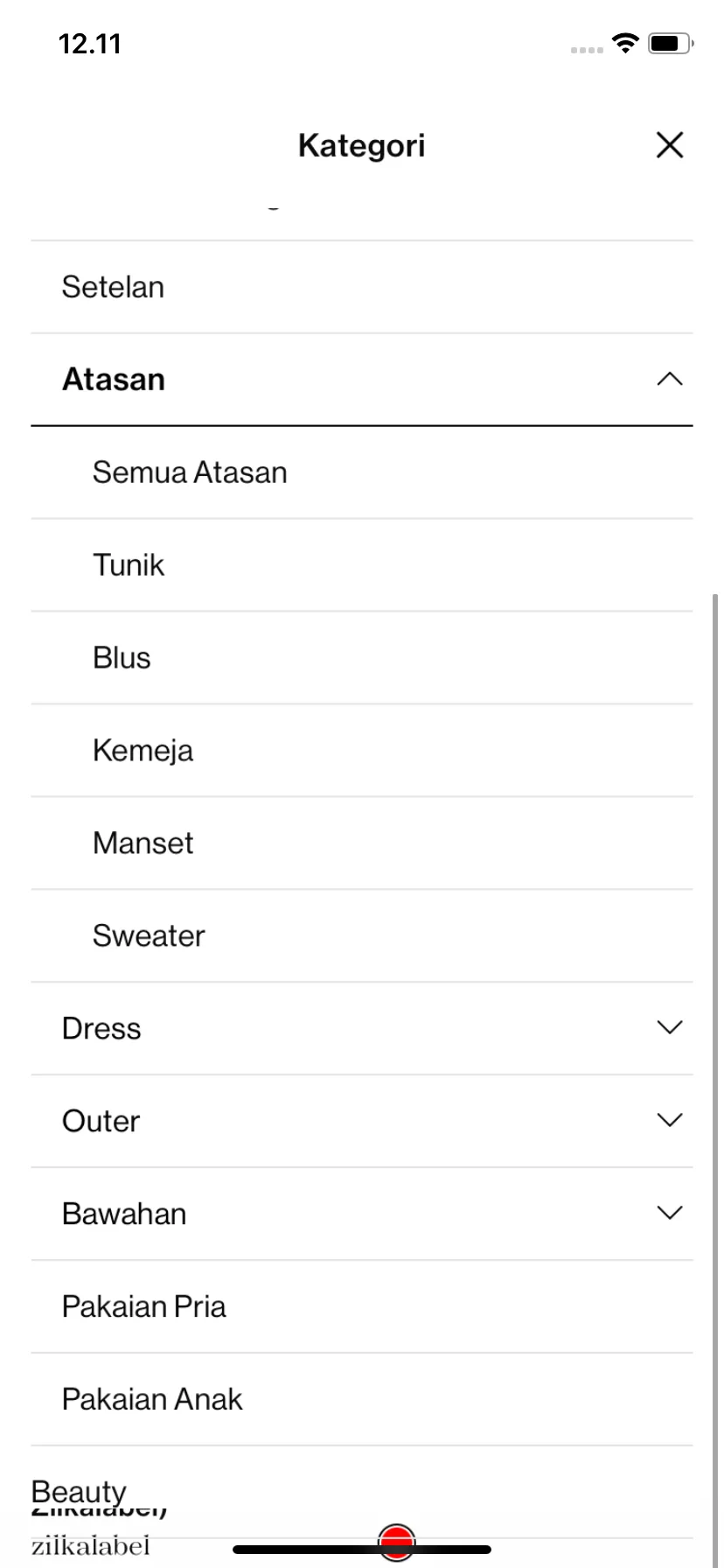The height and width of the screenshot is (1568, 724).
Task: Tap the Dress category label
Action: [101, 1029]
